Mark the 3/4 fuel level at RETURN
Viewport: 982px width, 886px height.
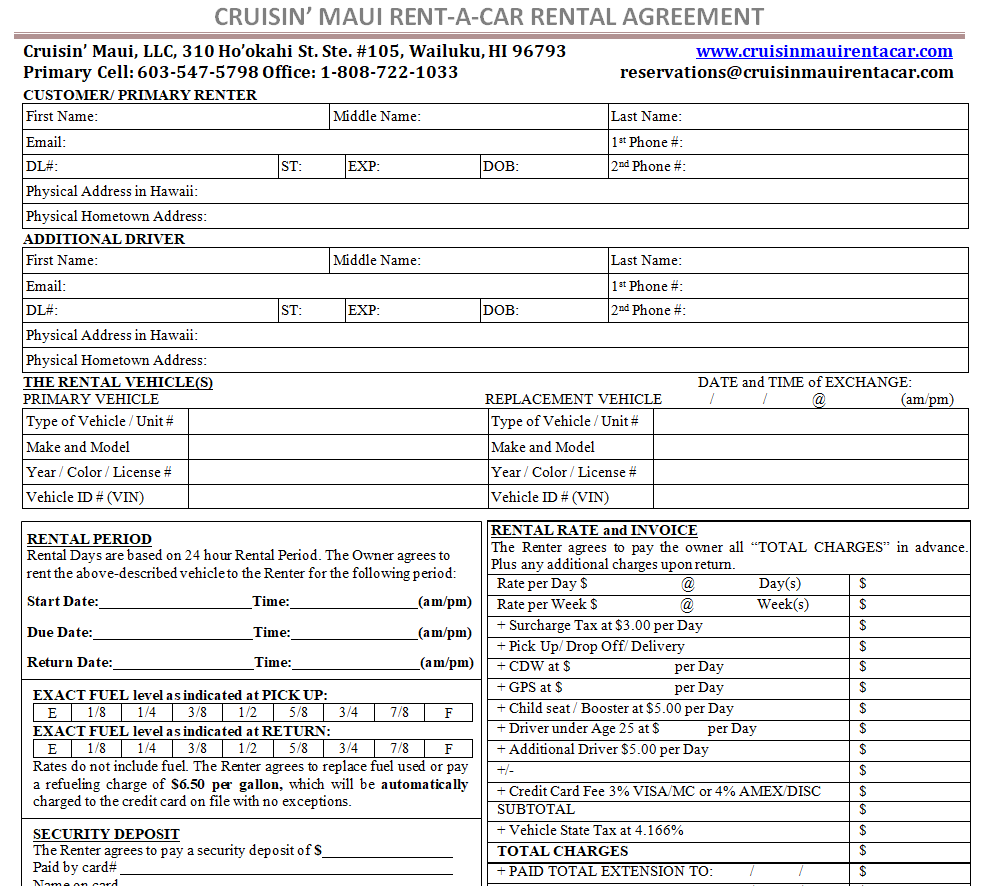coord(348,749)
